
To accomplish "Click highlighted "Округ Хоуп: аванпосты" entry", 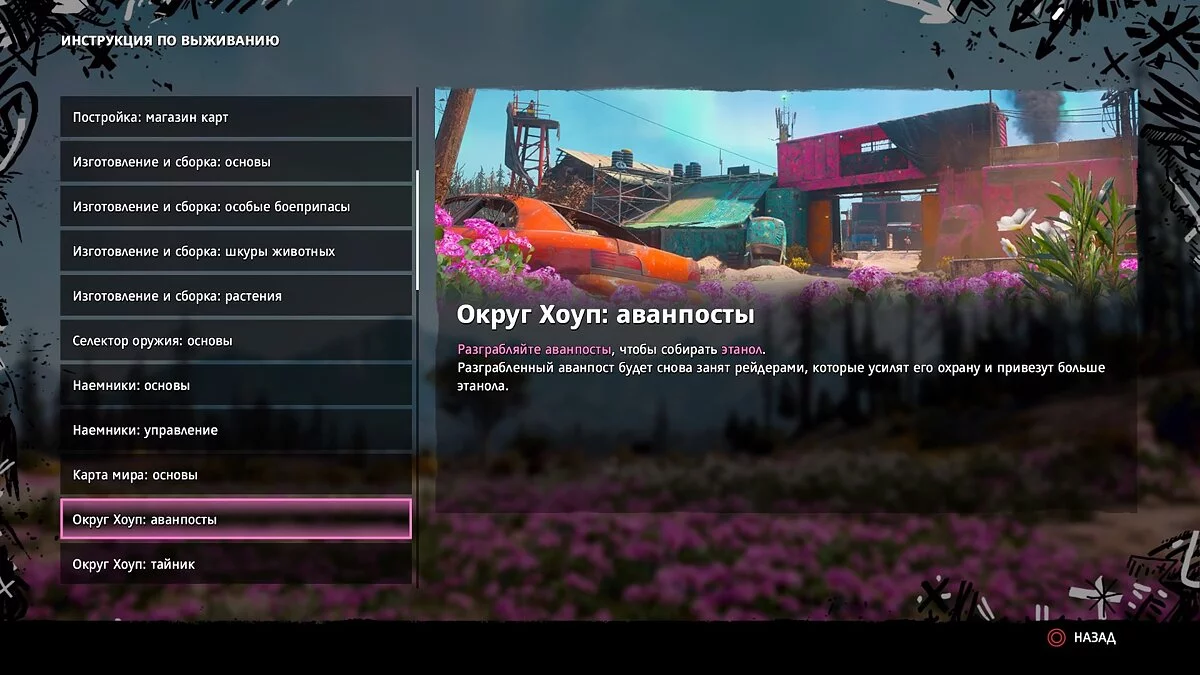I will pos(236,520).
